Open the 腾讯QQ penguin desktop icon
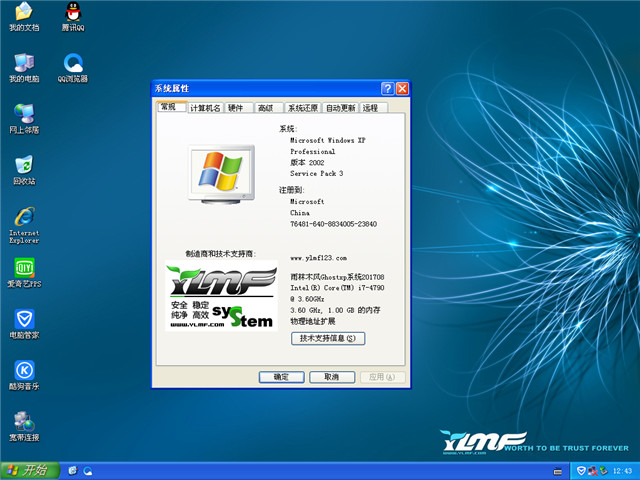Viewport: 640px width, 480px height. [73, 16]
